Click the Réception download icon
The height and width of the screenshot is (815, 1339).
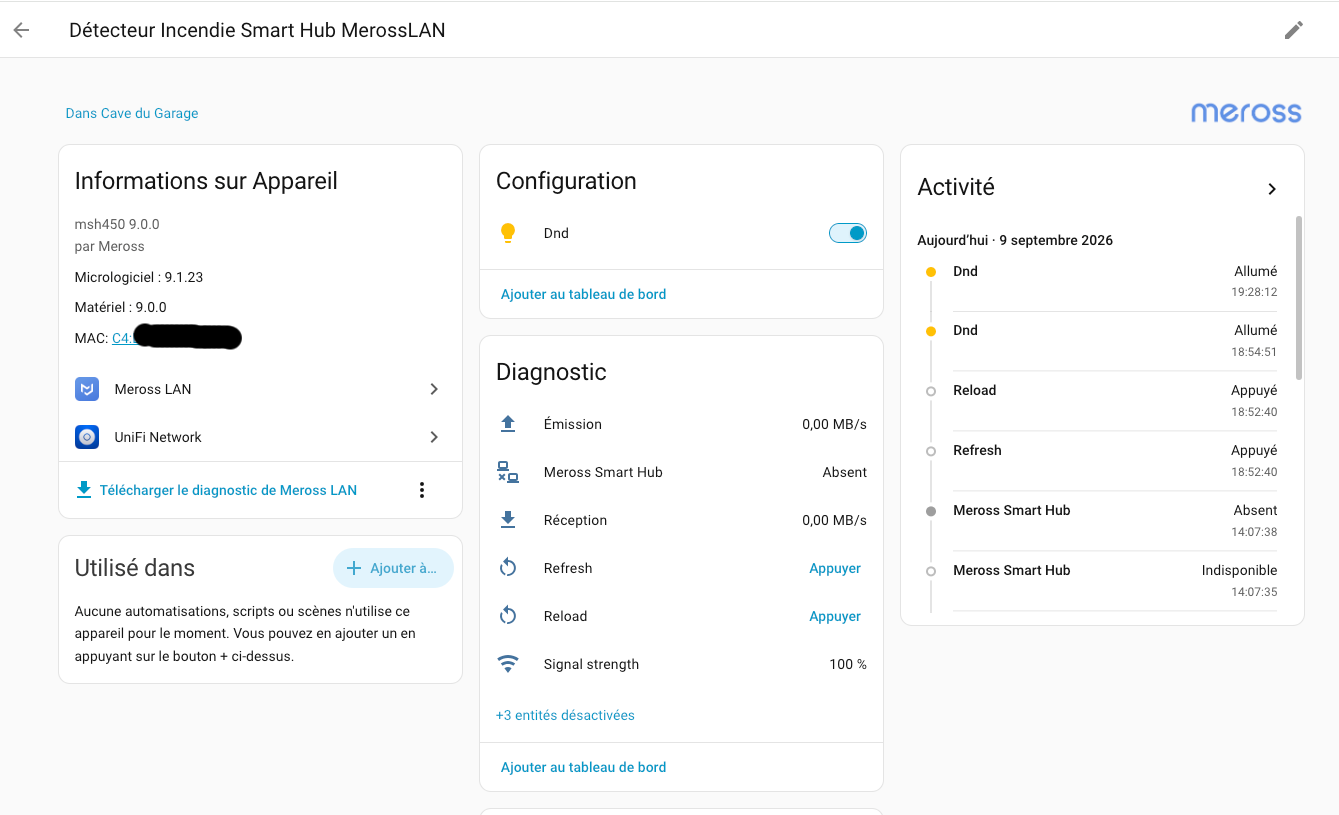508,520
